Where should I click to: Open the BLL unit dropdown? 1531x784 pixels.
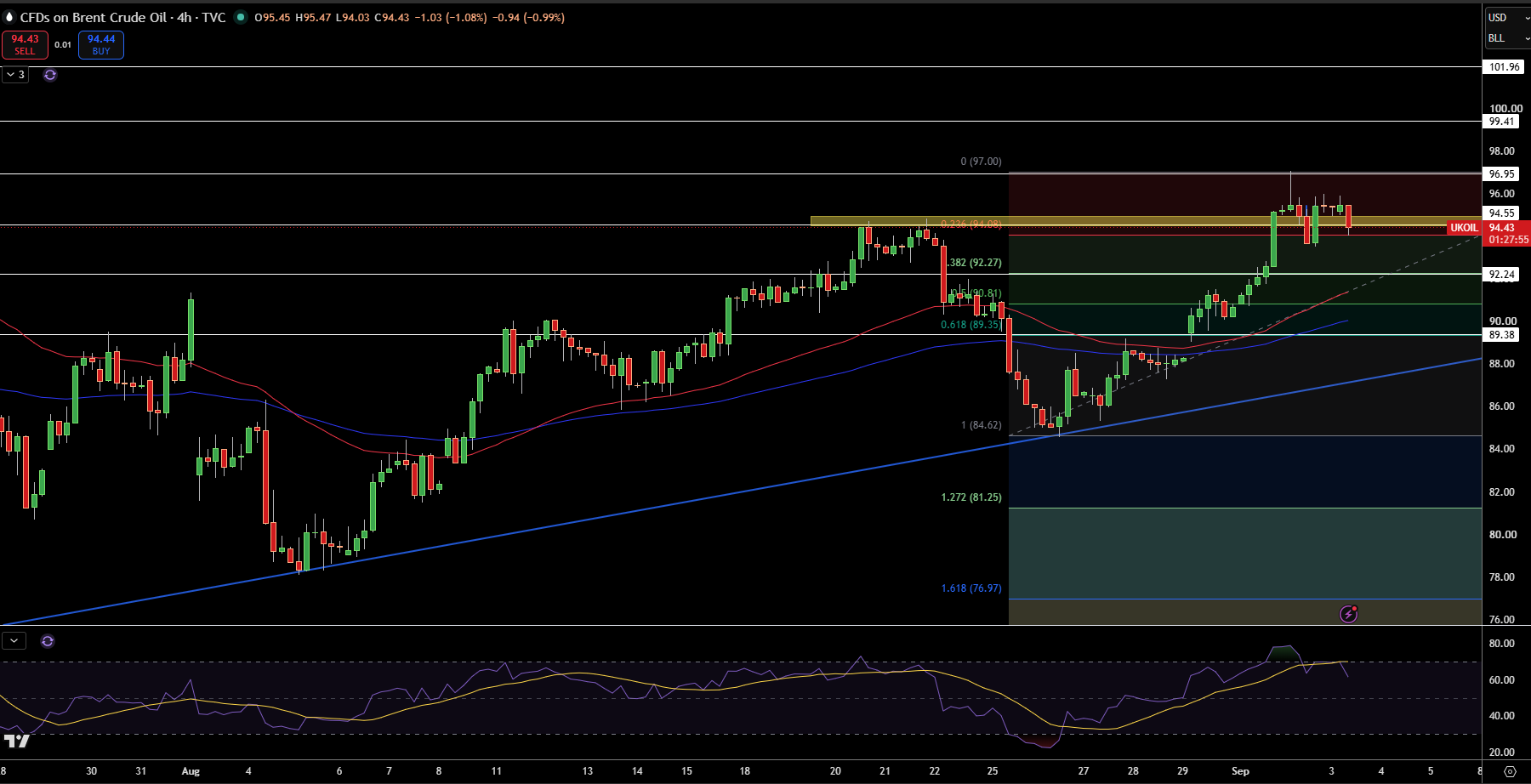click(1507, 38)
